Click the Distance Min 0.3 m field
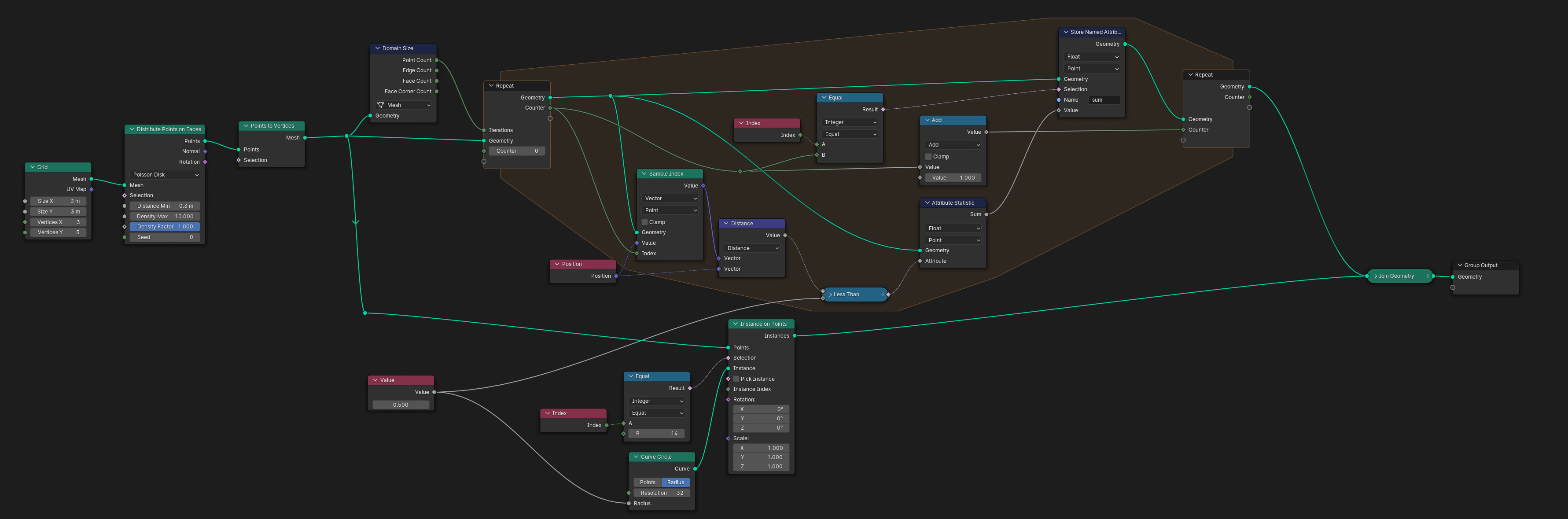 click(x=165, y=206)
